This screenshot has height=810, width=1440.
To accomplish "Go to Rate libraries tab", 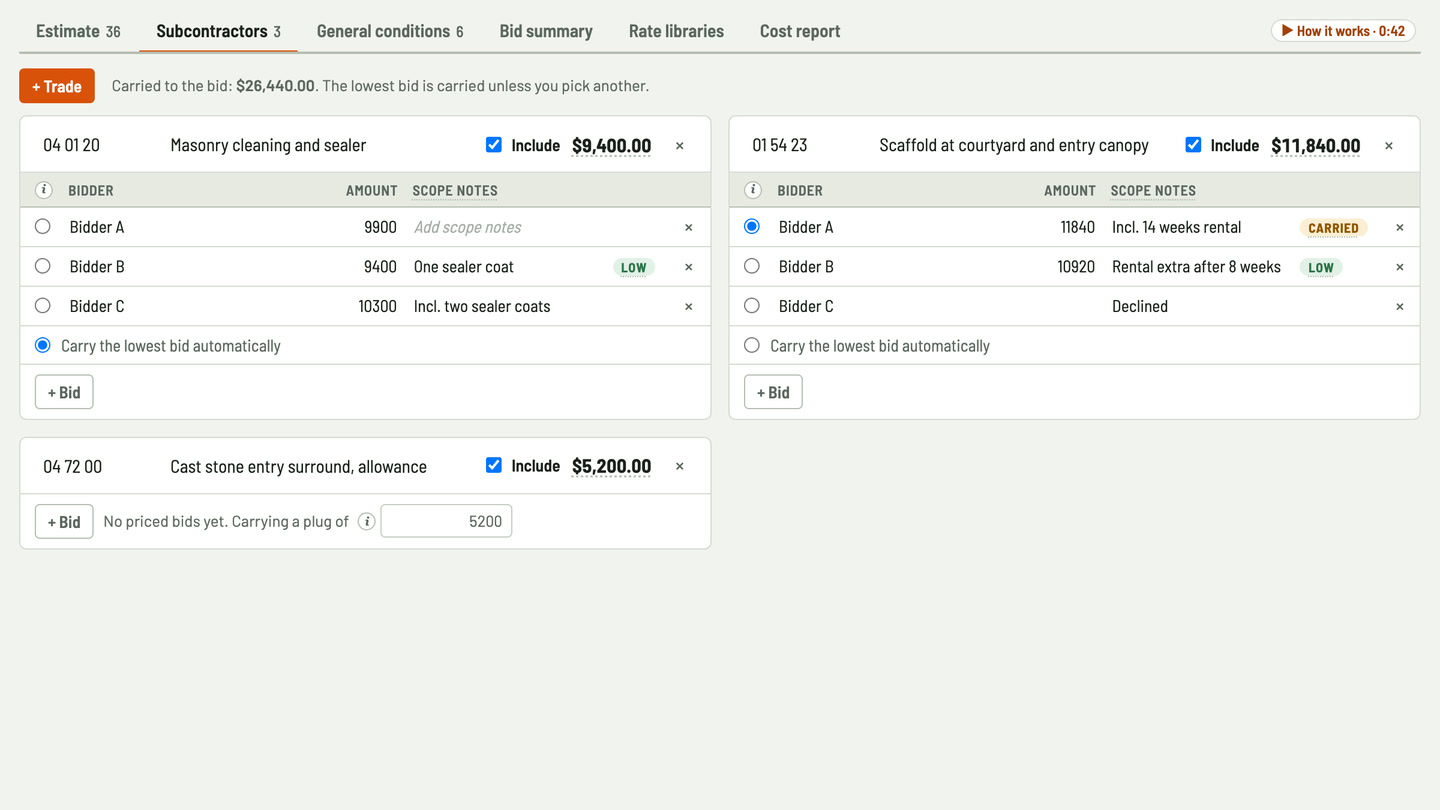I will [x=676, y=31].
